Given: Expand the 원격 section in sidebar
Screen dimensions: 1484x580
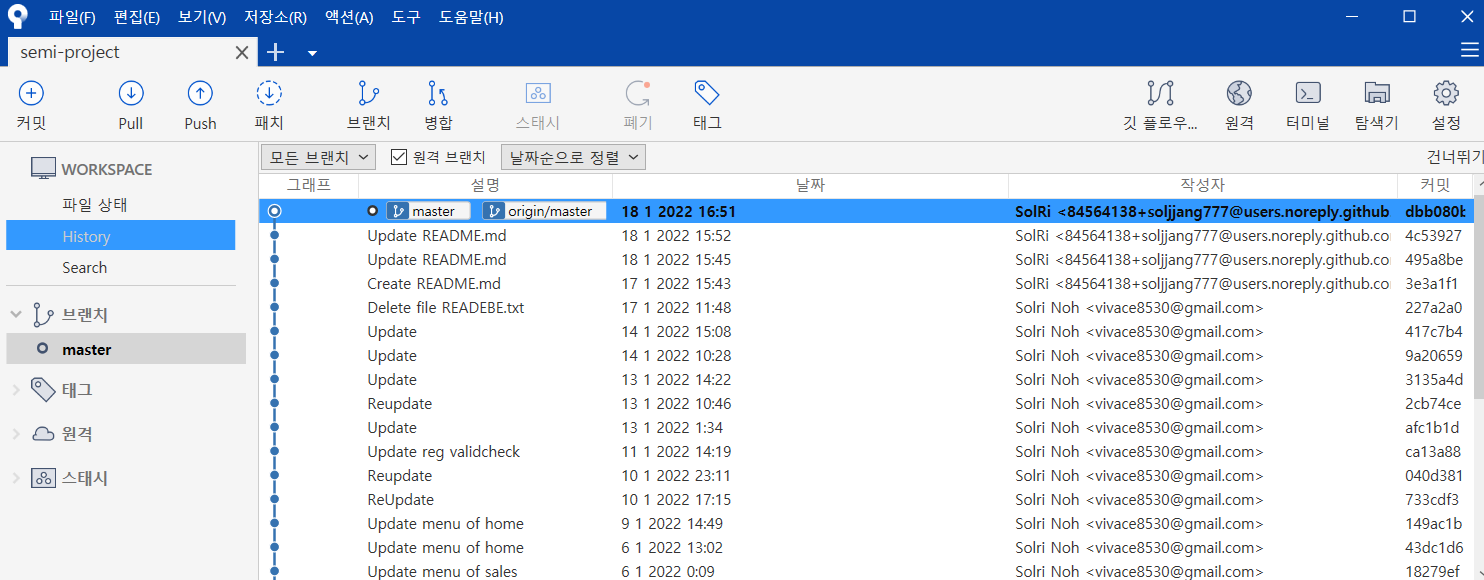Looking at the screenshot, I should pos(16,434).
